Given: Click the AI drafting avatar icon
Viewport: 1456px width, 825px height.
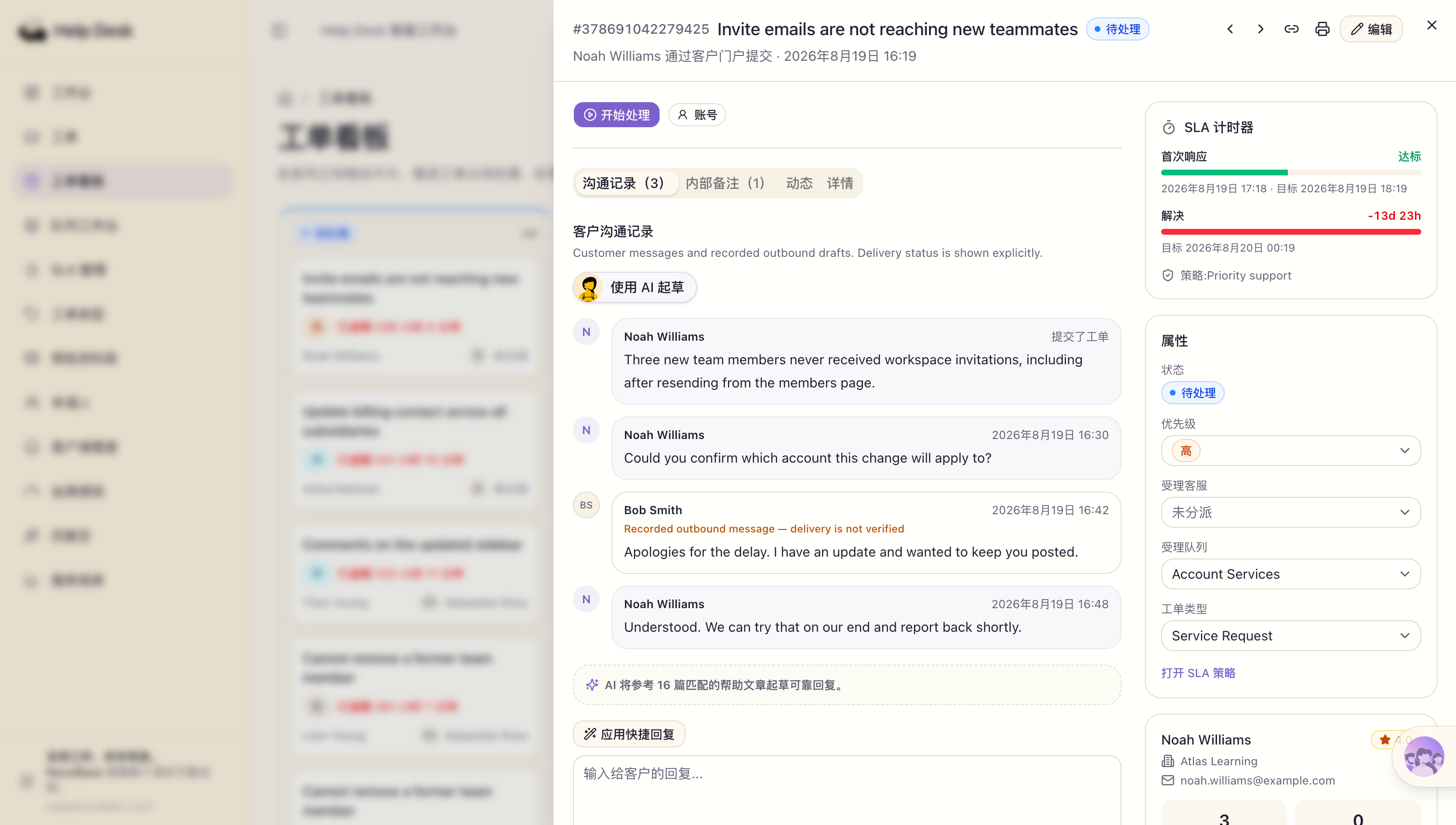Looking at the screenshot, I should click(x=589, y=288).
